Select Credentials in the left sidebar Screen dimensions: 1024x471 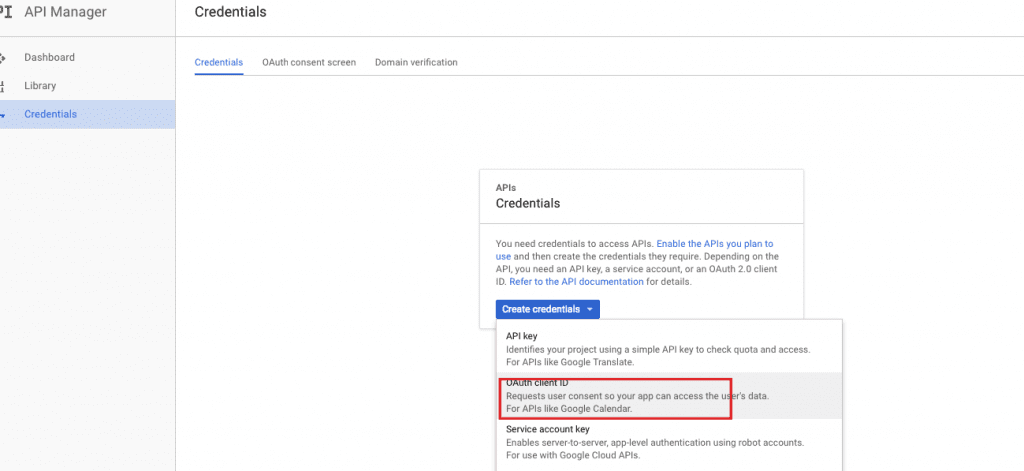pos(88,114)
